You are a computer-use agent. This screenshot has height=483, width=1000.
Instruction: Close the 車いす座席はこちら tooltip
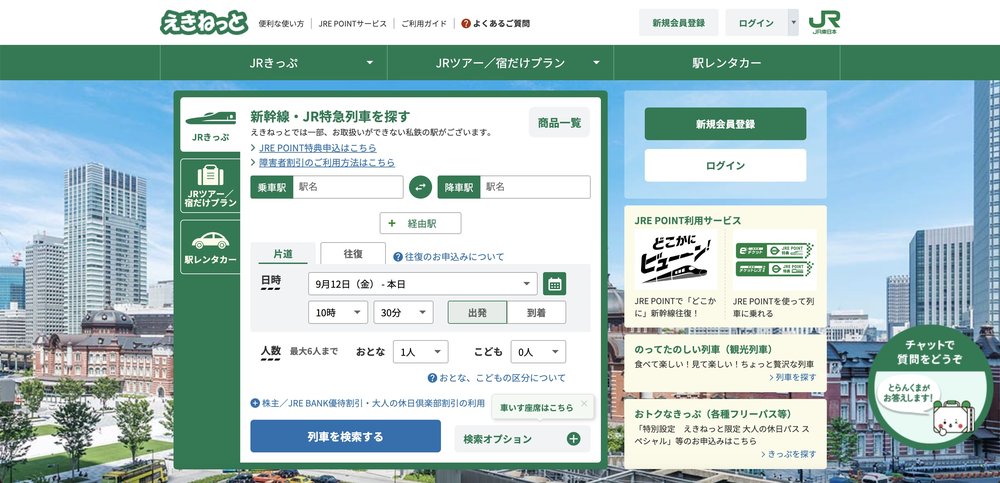coord(584,403)
